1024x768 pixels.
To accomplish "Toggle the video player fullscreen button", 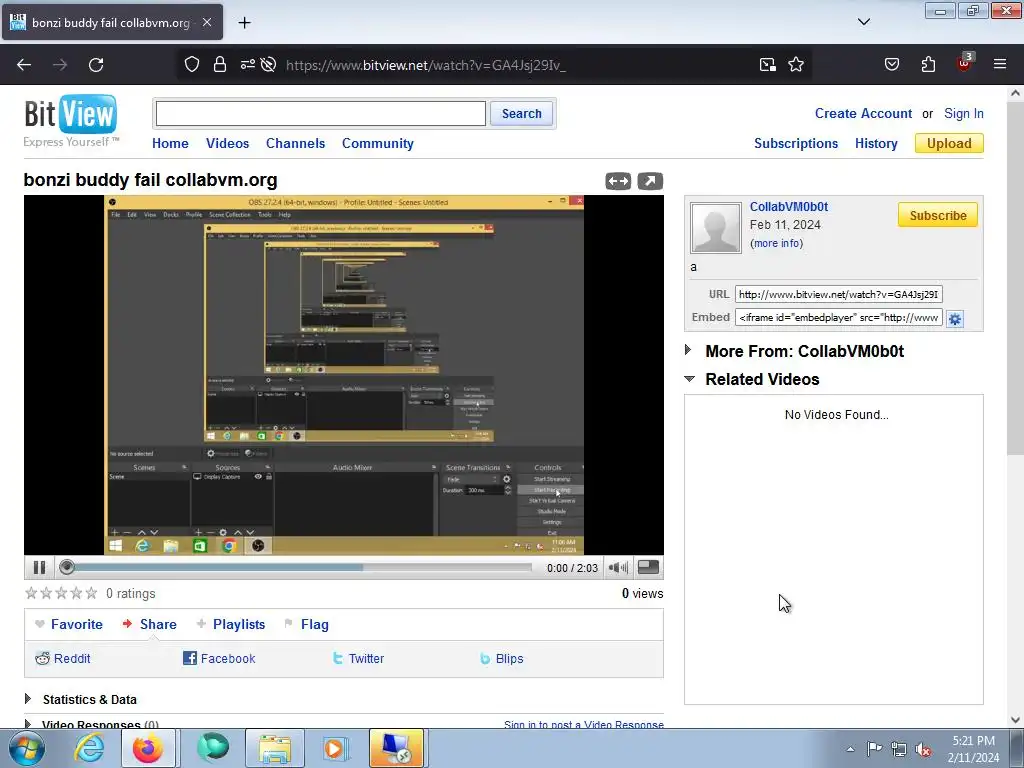I will [x=648, y=568].
